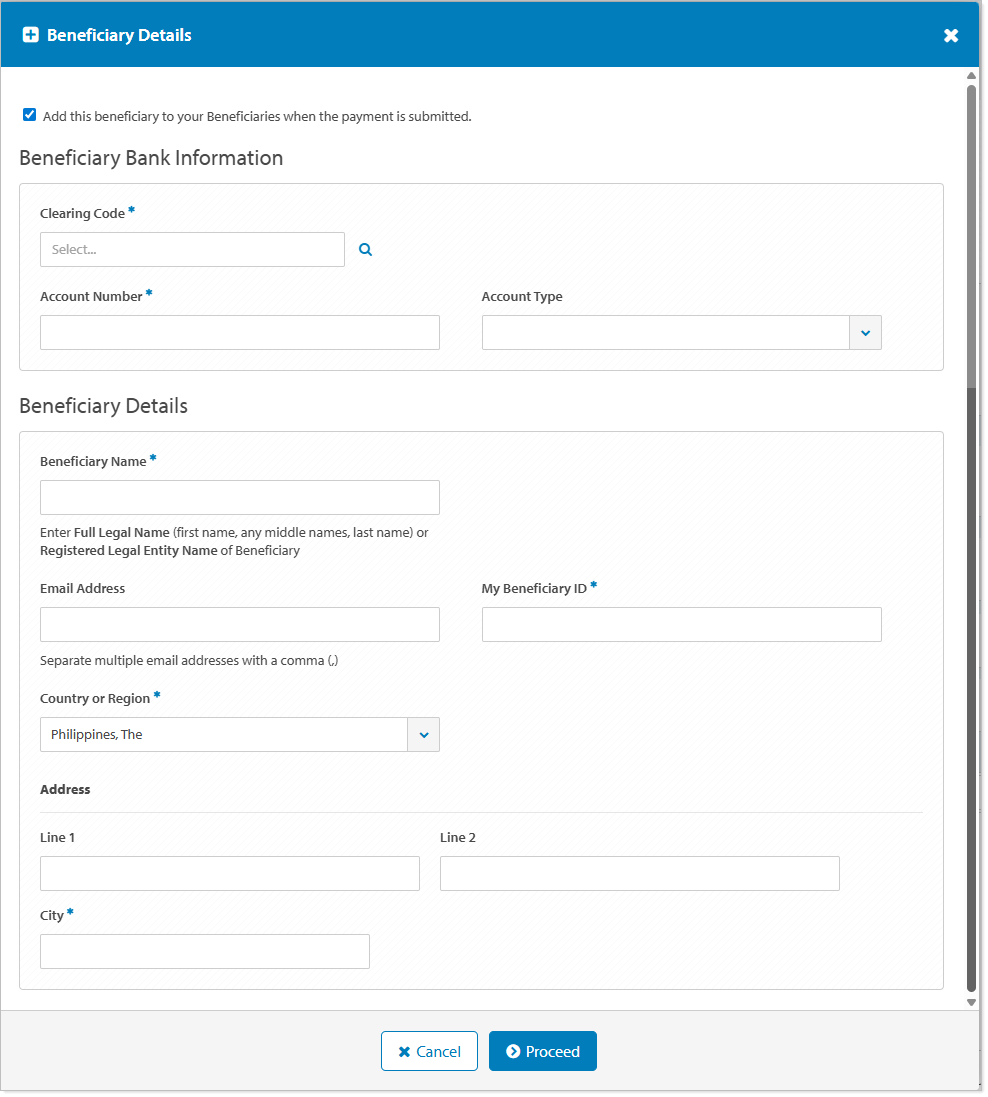Click into the Beneficiary Name field
988x1097 pixels.
240,497
